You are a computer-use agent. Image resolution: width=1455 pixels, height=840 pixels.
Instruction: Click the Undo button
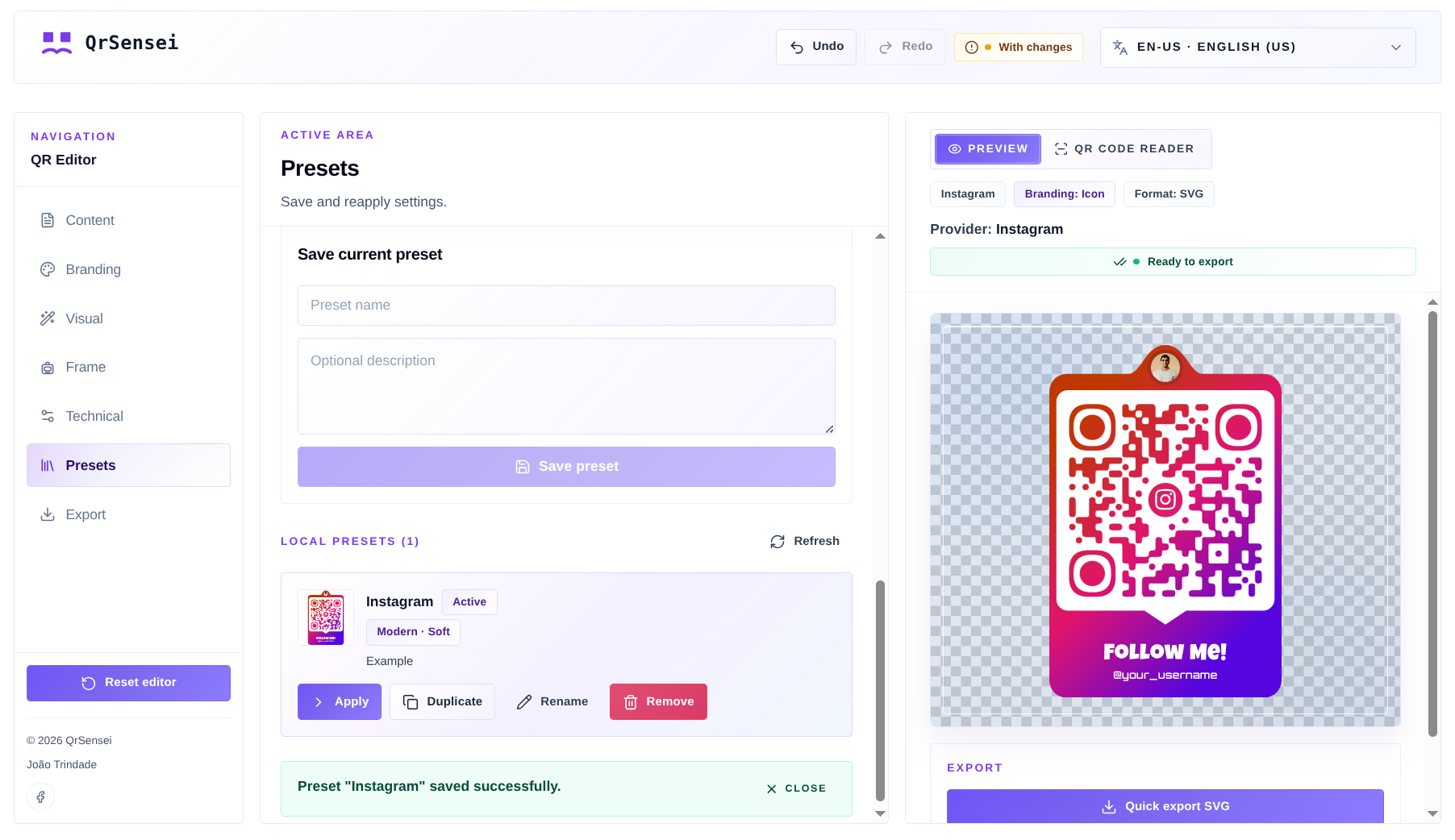(x=816, y=48)
